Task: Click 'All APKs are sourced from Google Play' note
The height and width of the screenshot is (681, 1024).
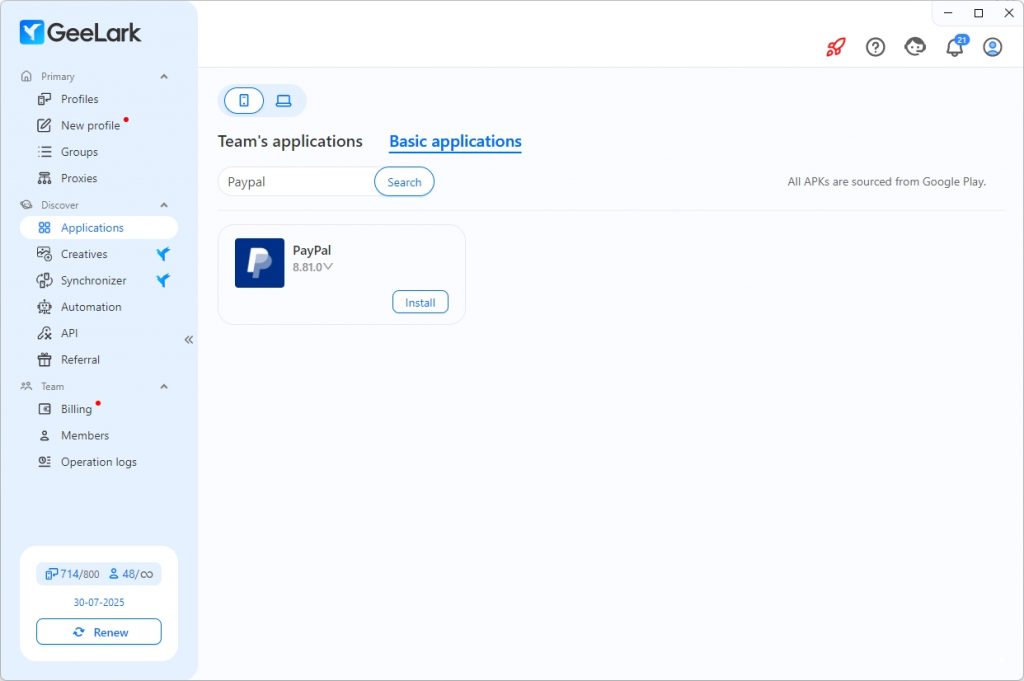Action: pos(886,182)
